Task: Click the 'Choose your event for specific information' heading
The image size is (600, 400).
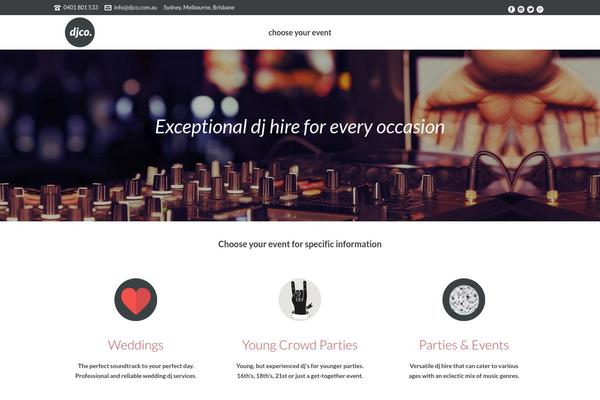Action: pyautogui.click(x=300, y=244)
